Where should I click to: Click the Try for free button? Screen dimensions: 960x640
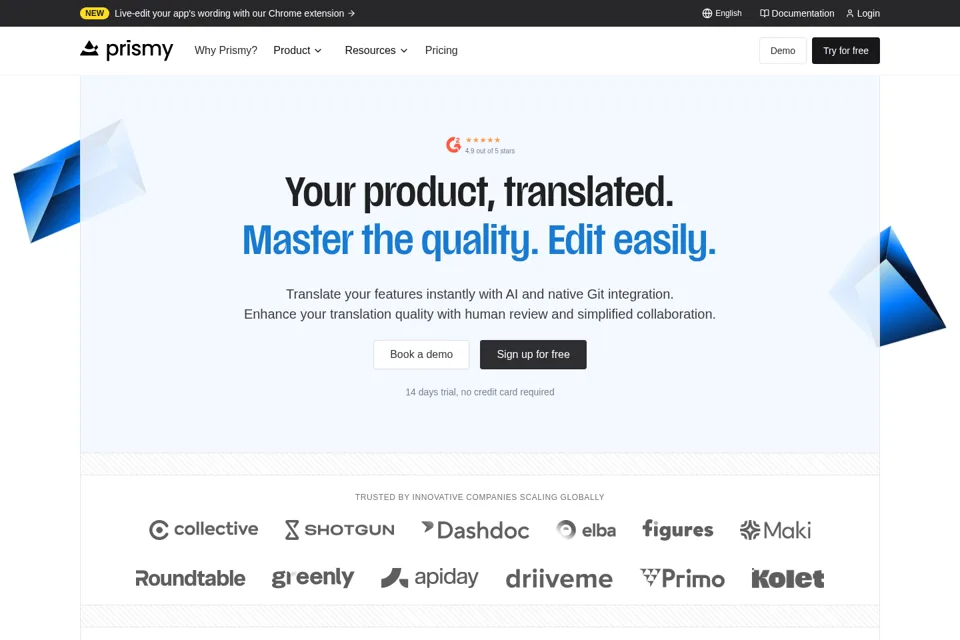pyautogui.click(x=846, y=51)
